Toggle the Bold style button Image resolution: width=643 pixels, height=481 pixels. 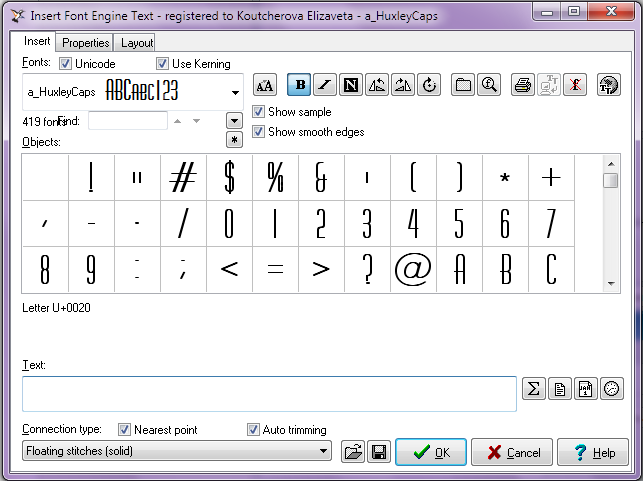click(299, 85)
